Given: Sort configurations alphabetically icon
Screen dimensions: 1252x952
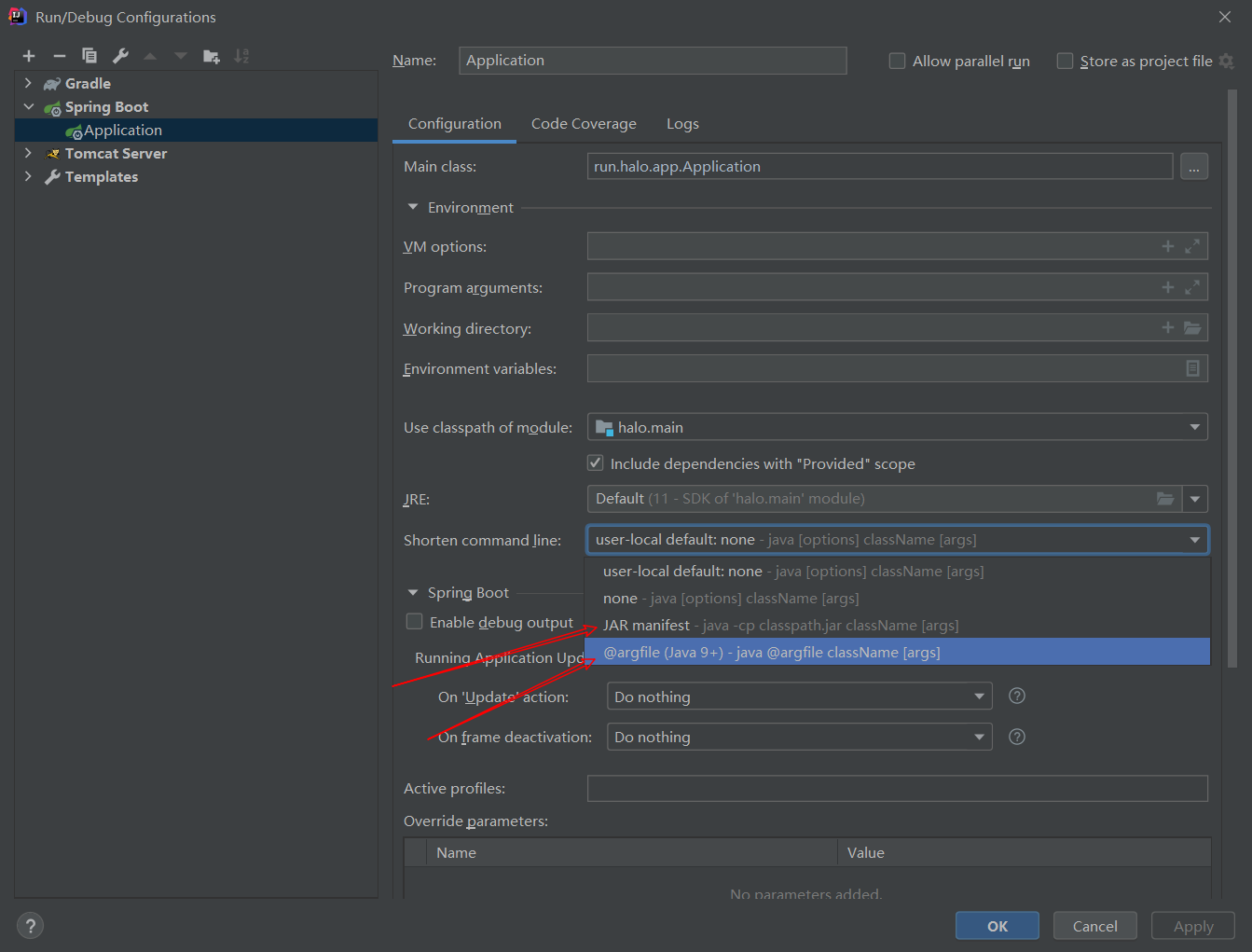Looking at the screenshot, I should [x=242, y=56].
